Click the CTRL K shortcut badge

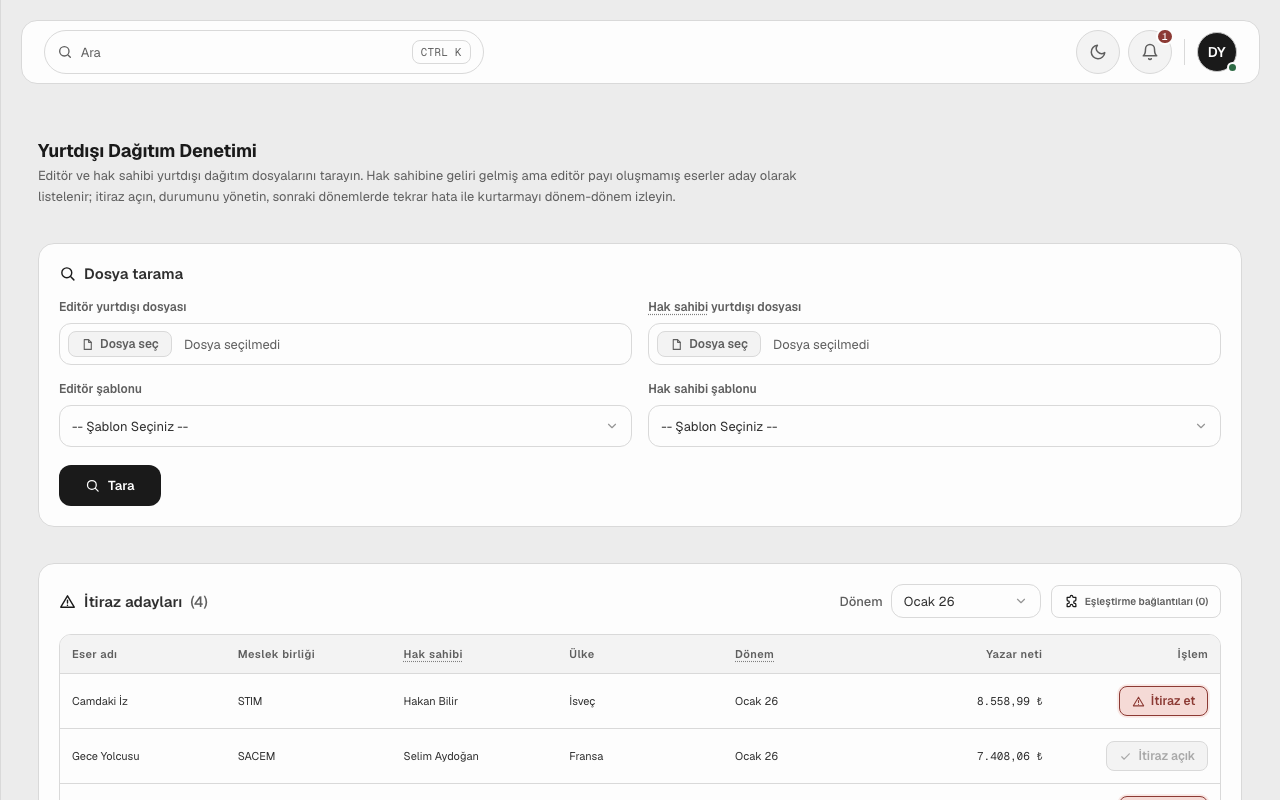tap(441, 52)
